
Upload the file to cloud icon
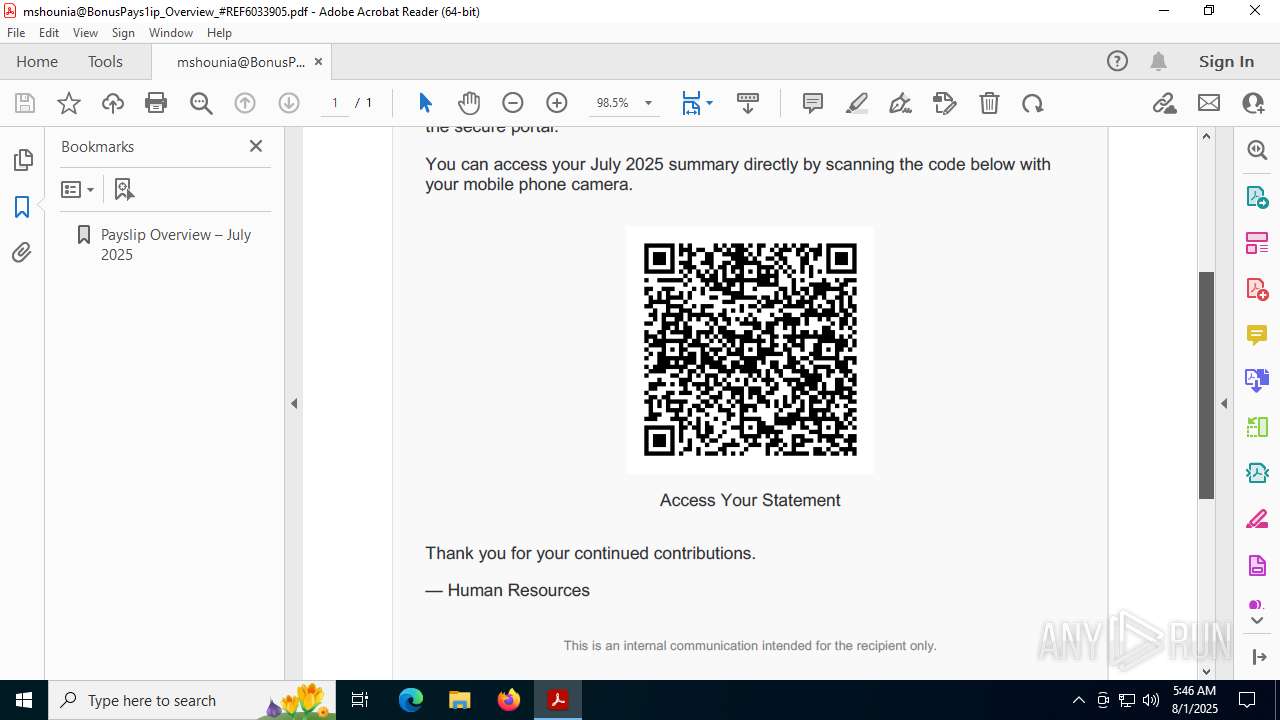tap(113, 103)
